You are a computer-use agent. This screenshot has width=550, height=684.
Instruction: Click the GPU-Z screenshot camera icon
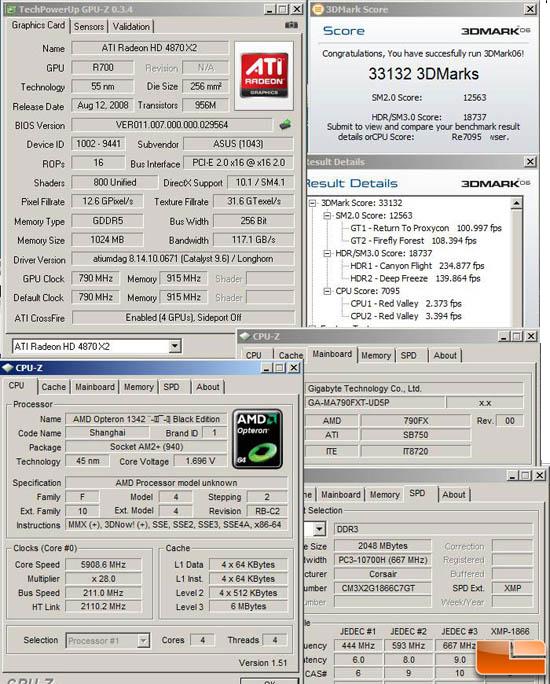pos(291,25)
